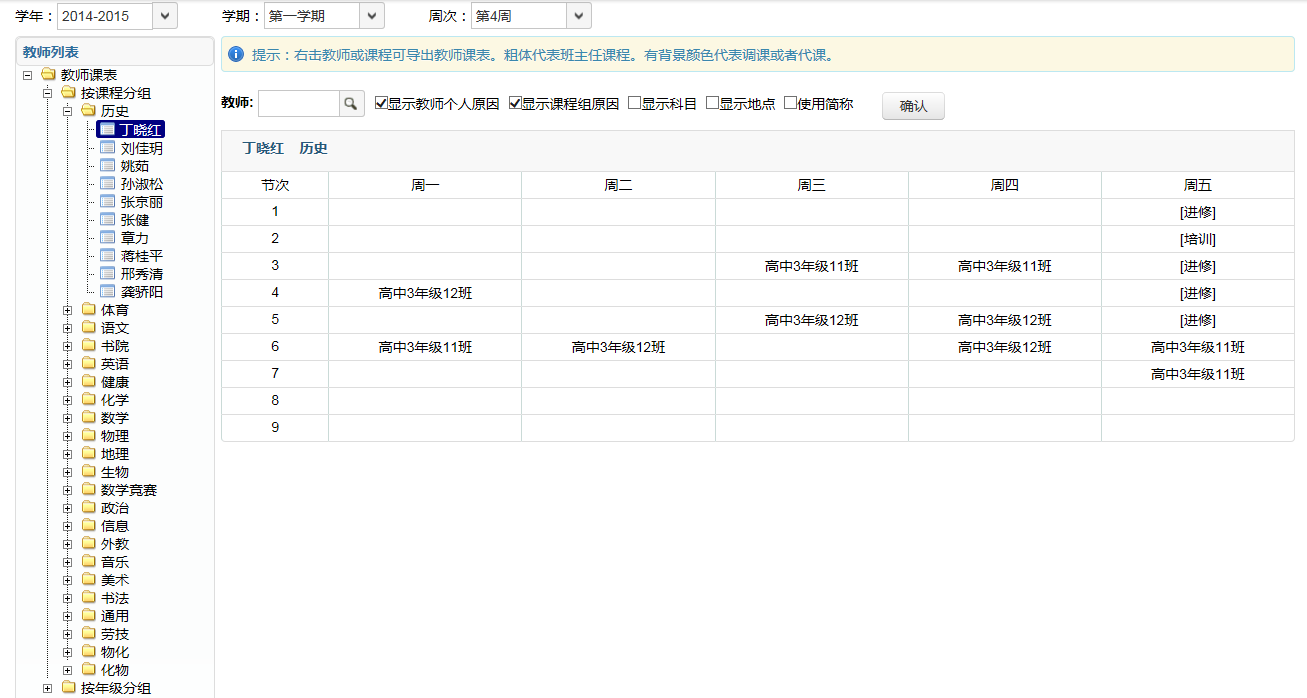
Task: Click the folder icon for 体育
Action: tap(89, 310)
